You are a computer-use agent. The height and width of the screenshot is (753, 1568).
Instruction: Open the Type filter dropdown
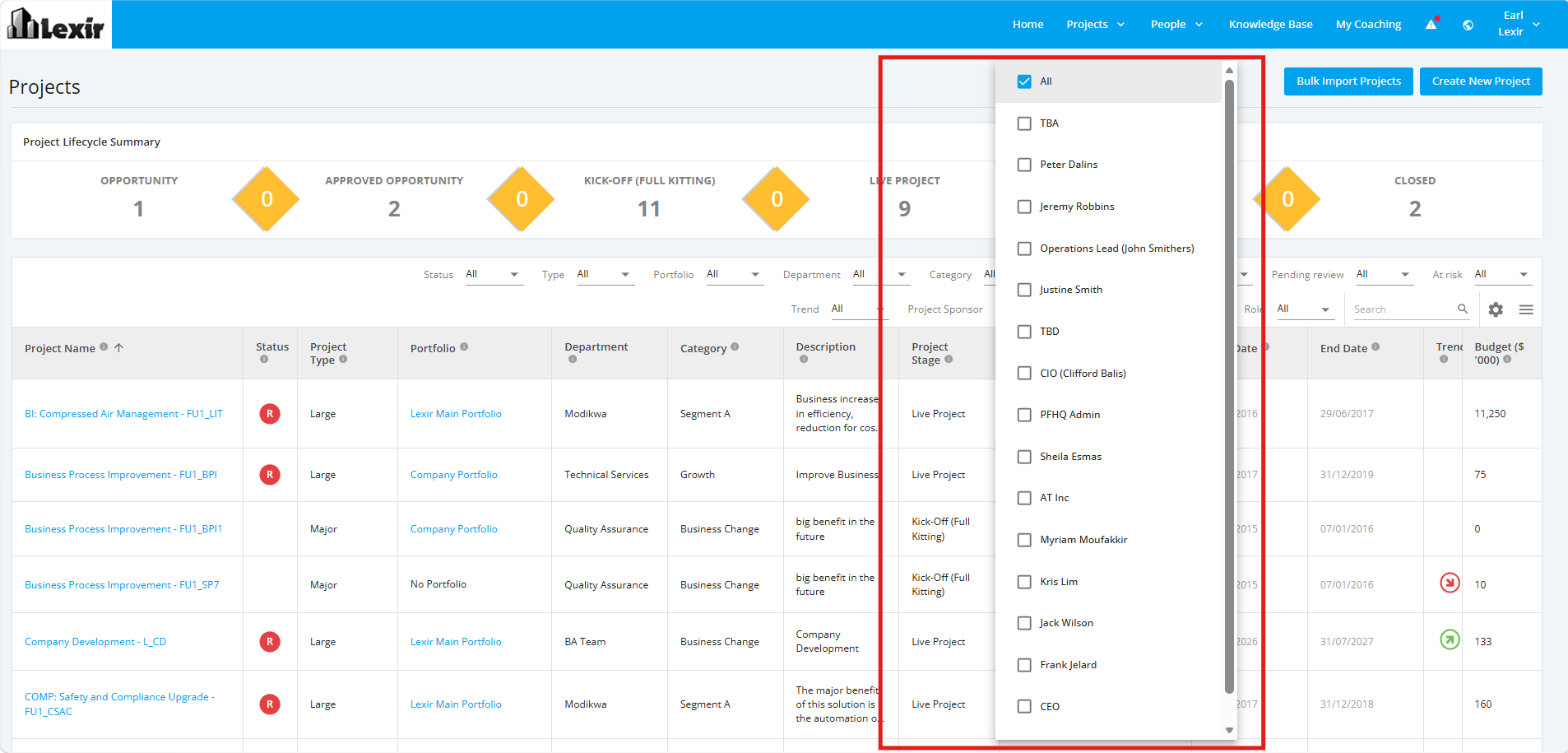(x=605, y=275)
